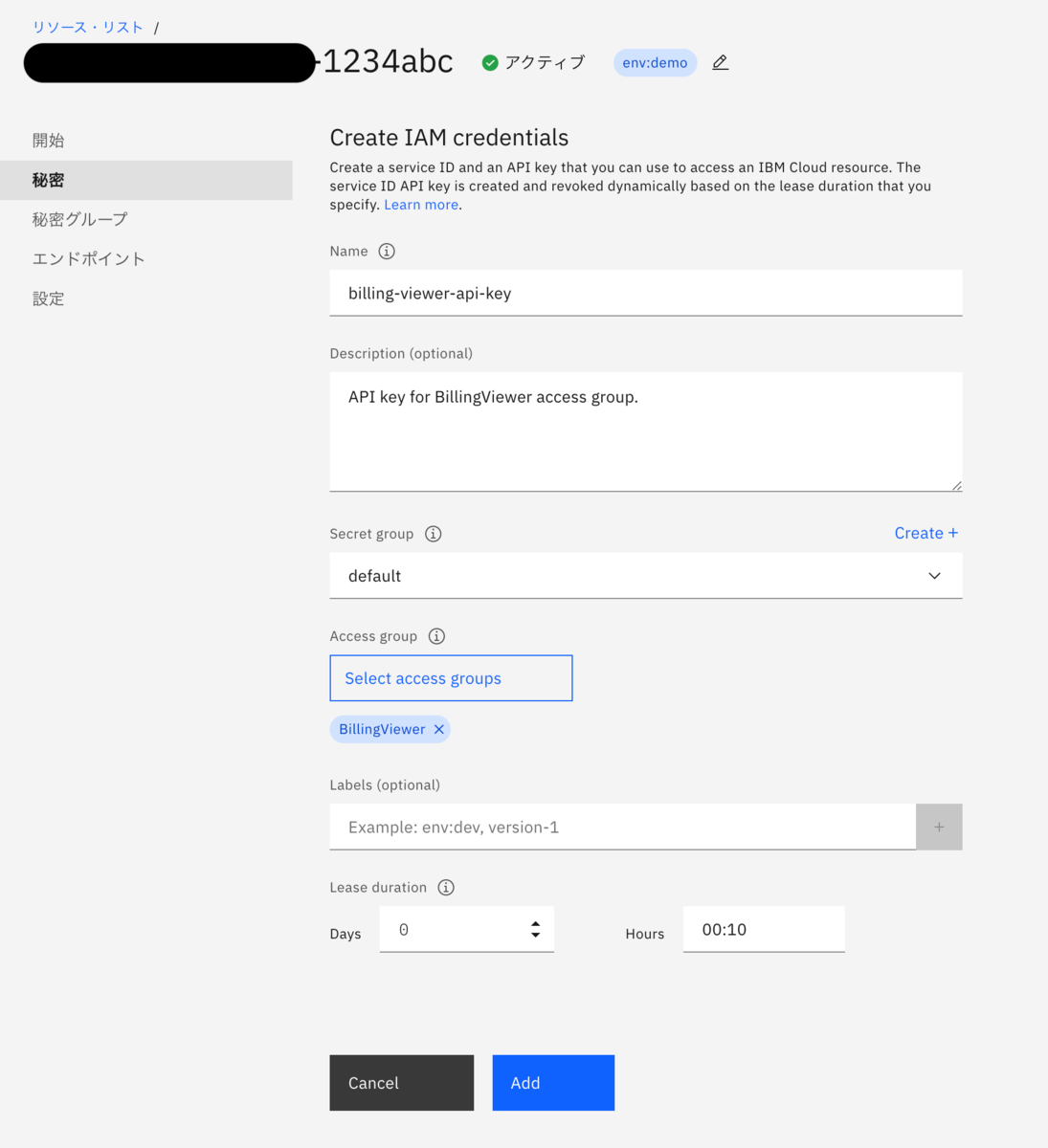Viewport: 1048px width, 1148px height.
Task: Increment Days with the stepper up arrow
Action: coord(535,922)
